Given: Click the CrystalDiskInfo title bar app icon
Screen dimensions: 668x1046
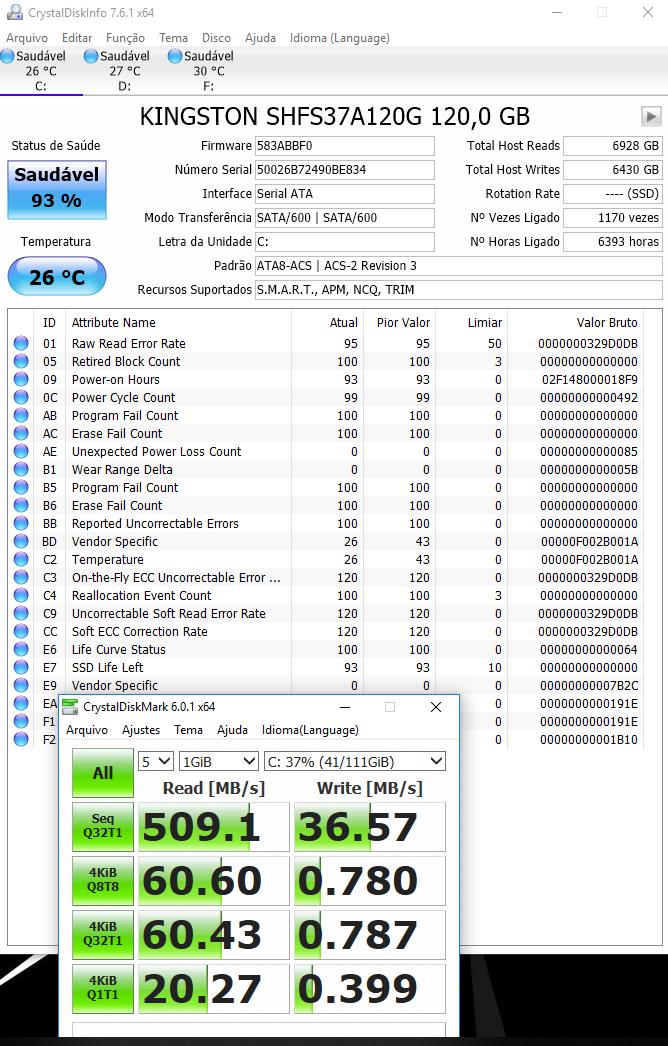Looking at the screenshot, I should tap(14, 12).
